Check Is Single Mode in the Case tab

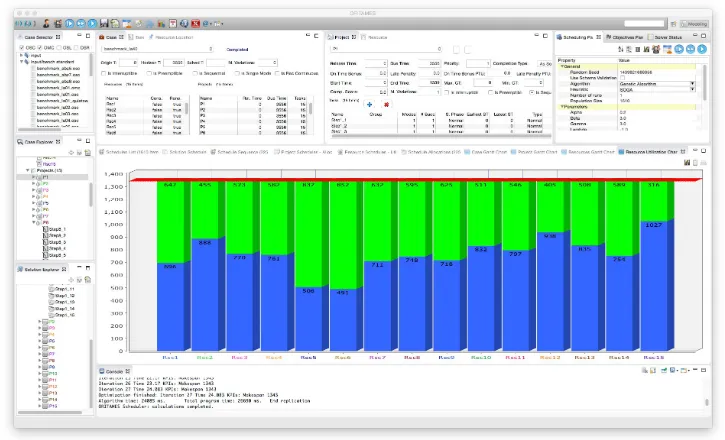point(237,73)
